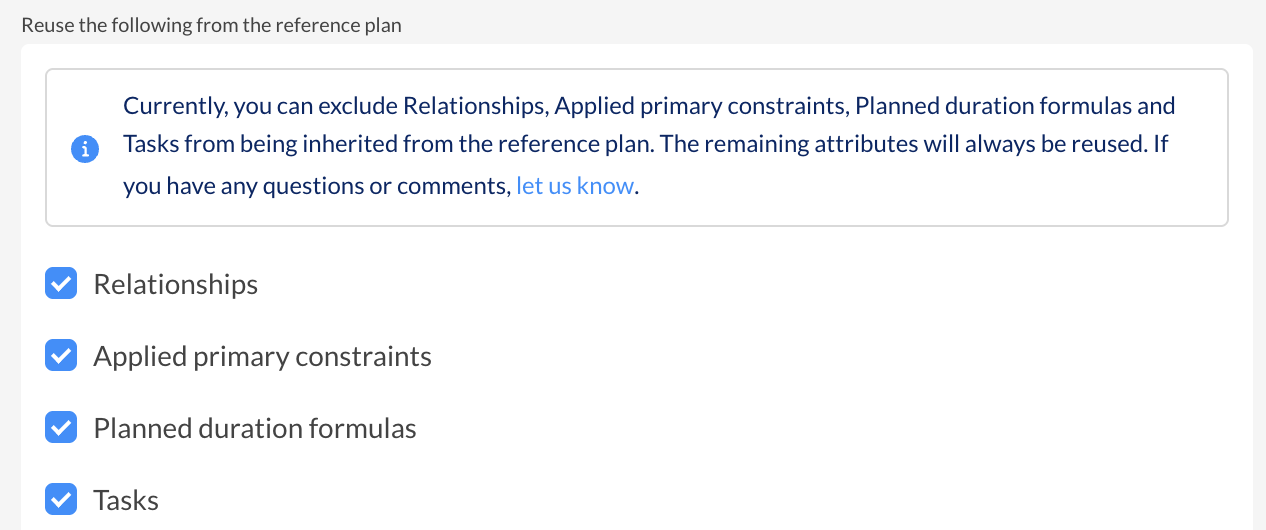
Task: Click 'Tasks from being inherited' in the info notice
Action: pyautogui.click(x=254, y=144)
